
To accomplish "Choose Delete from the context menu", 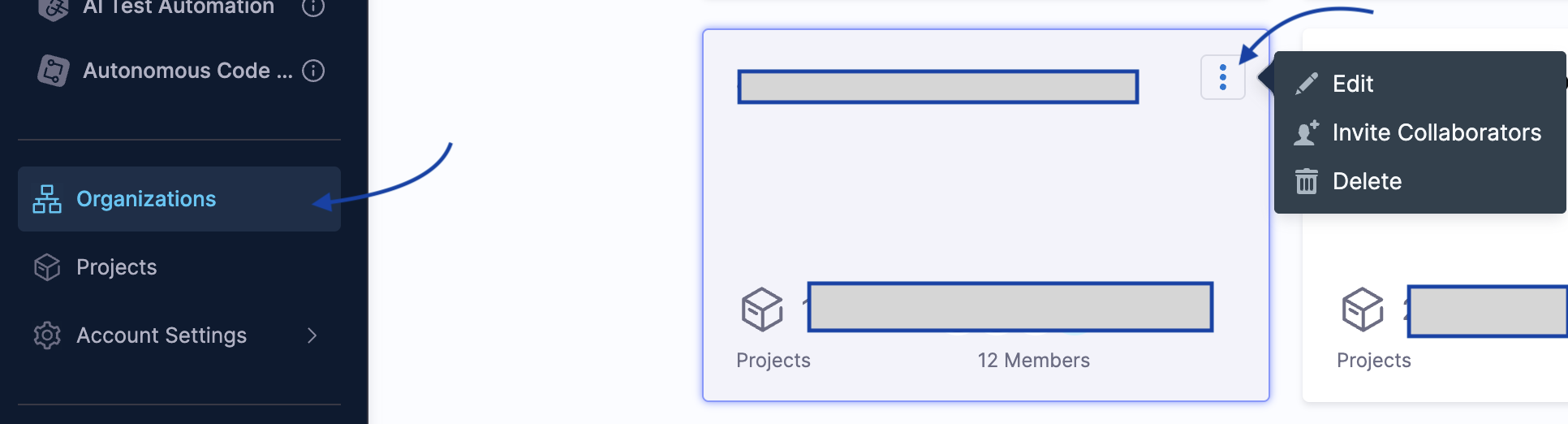I will coord(1367,181).
